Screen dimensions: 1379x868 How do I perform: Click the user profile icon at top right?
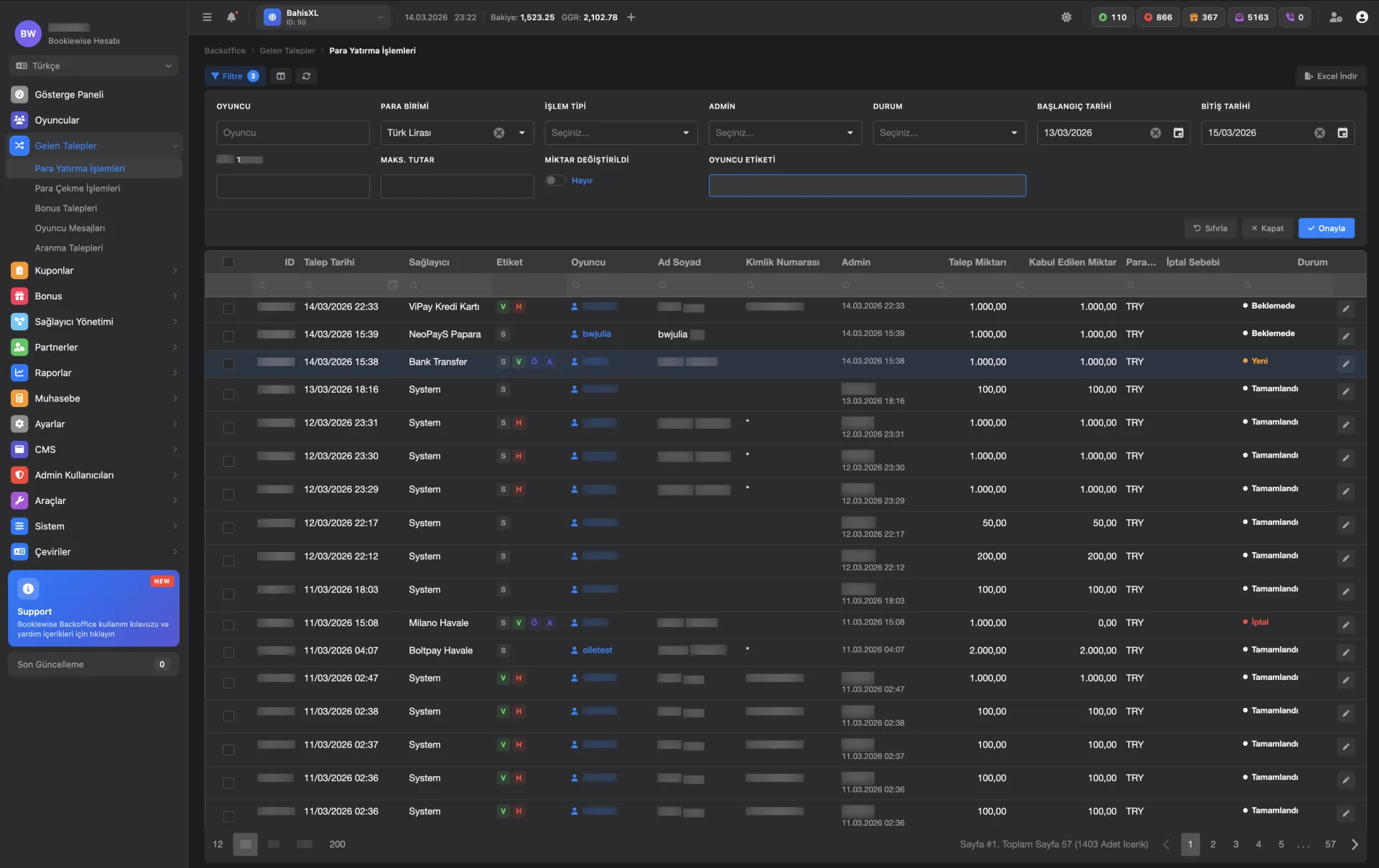(1362, 17)
